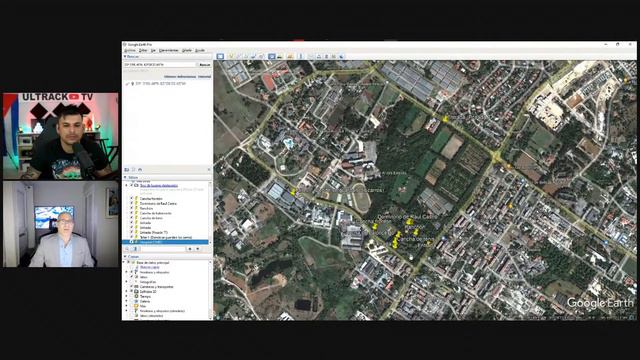Open the Historial link

click(x=204, y=76)
